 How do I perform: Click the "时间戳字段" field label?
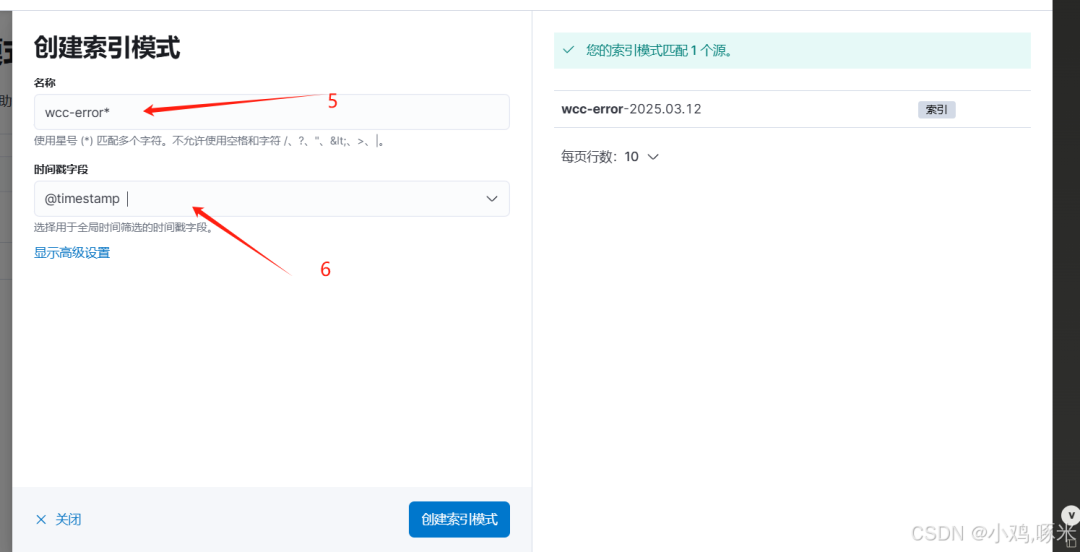pyautogui.click(x=61, y=169)
